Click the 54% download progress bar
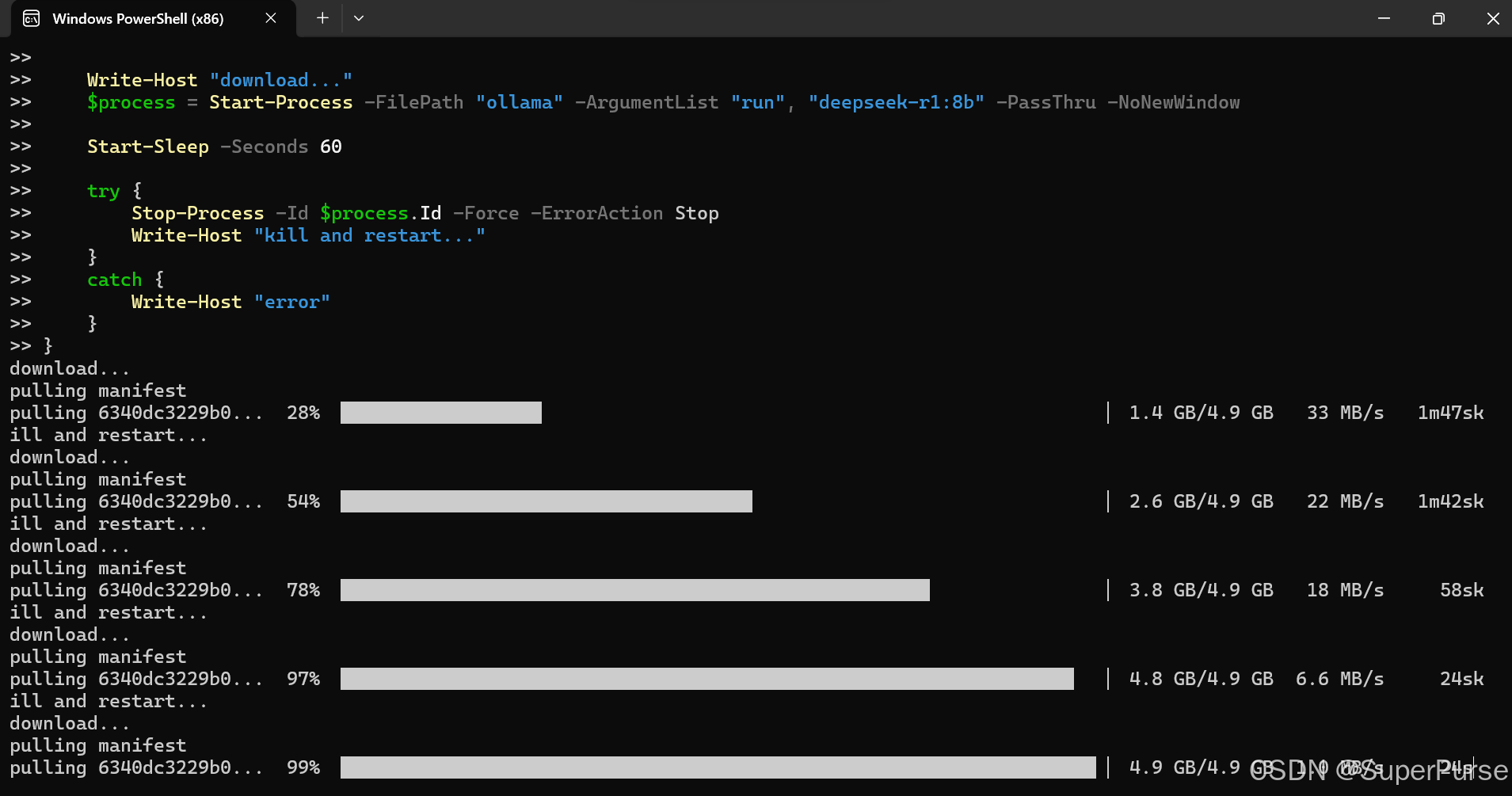1512x796 pixels. click(x=547, y=501)
